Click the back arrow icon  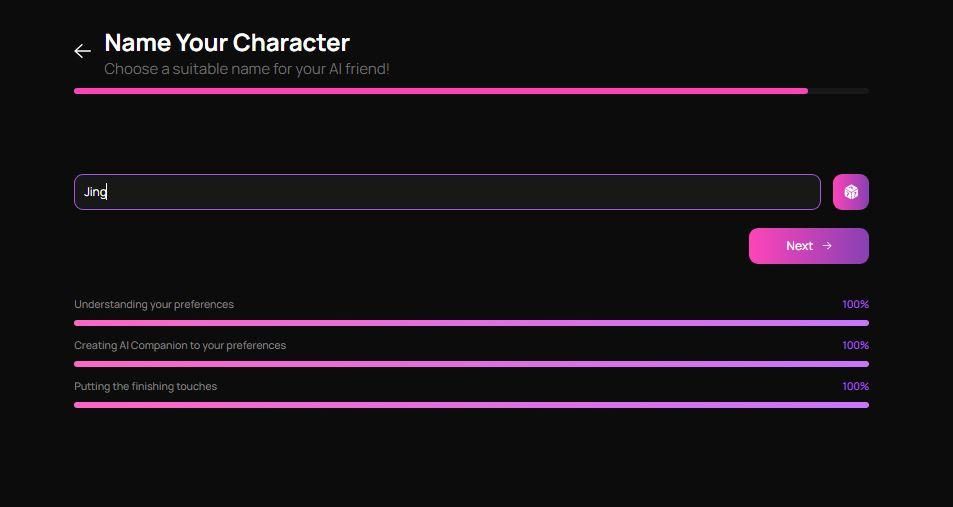tap(83, 51)
